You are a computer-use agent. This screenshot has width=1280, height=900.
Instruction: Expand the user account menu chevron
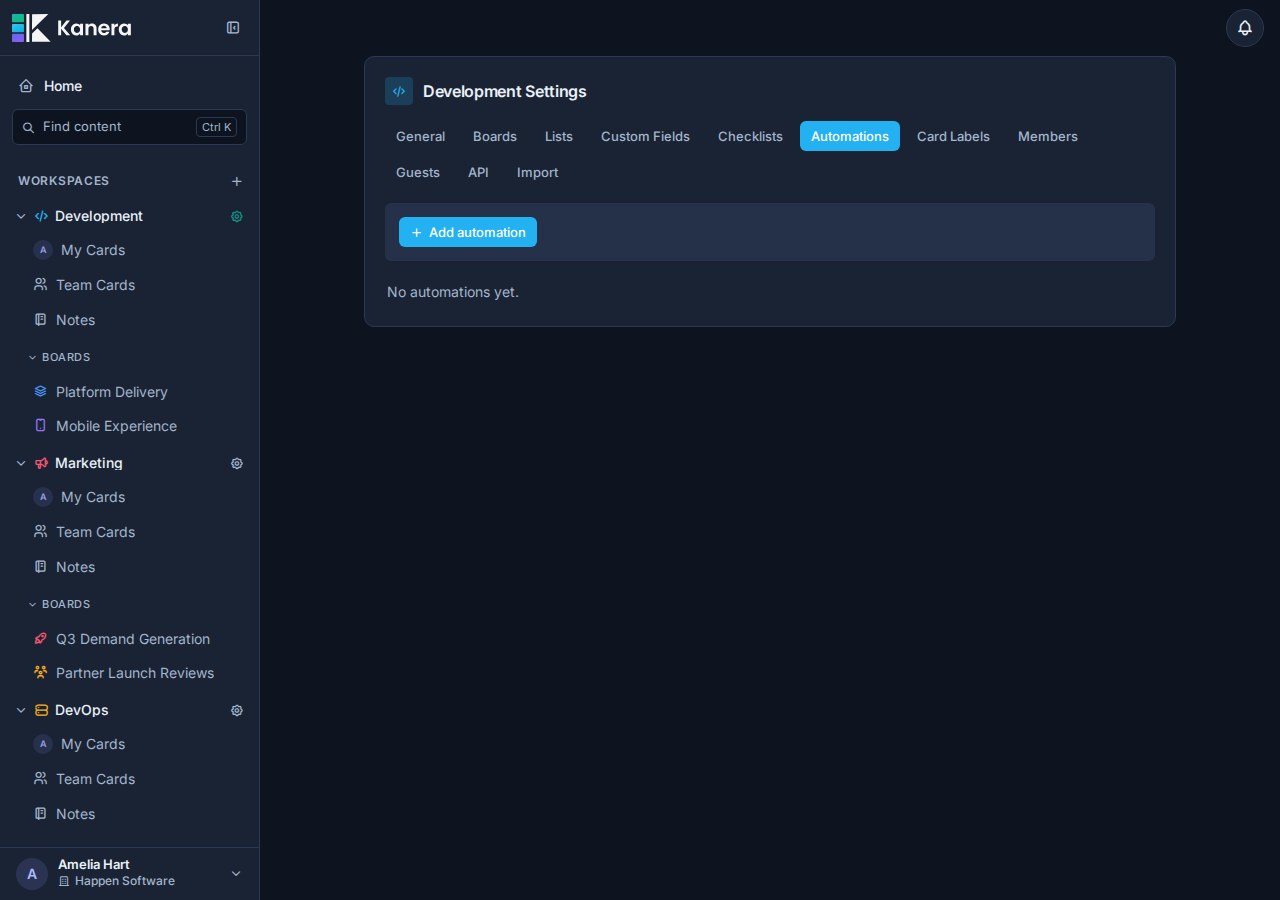(x=236, y=874)
